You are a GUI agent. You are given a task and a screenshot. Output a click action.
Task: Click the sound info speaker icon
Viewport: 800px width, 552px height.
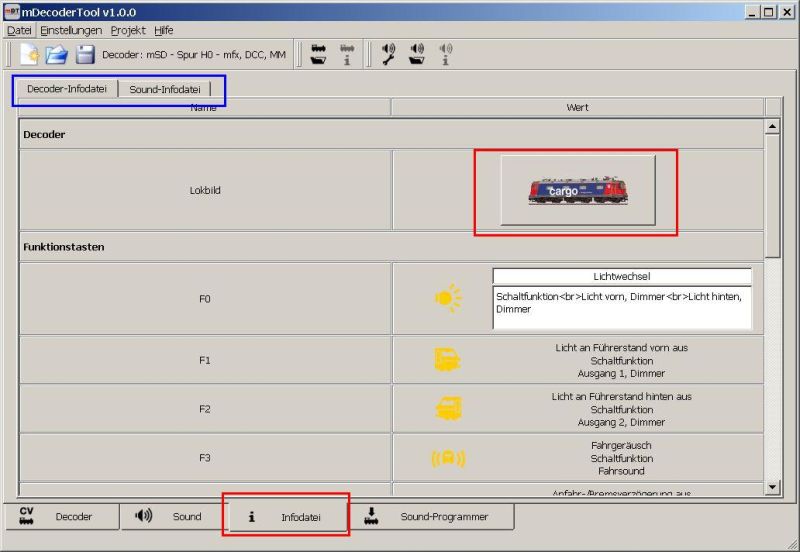click(x=445, y=55)
